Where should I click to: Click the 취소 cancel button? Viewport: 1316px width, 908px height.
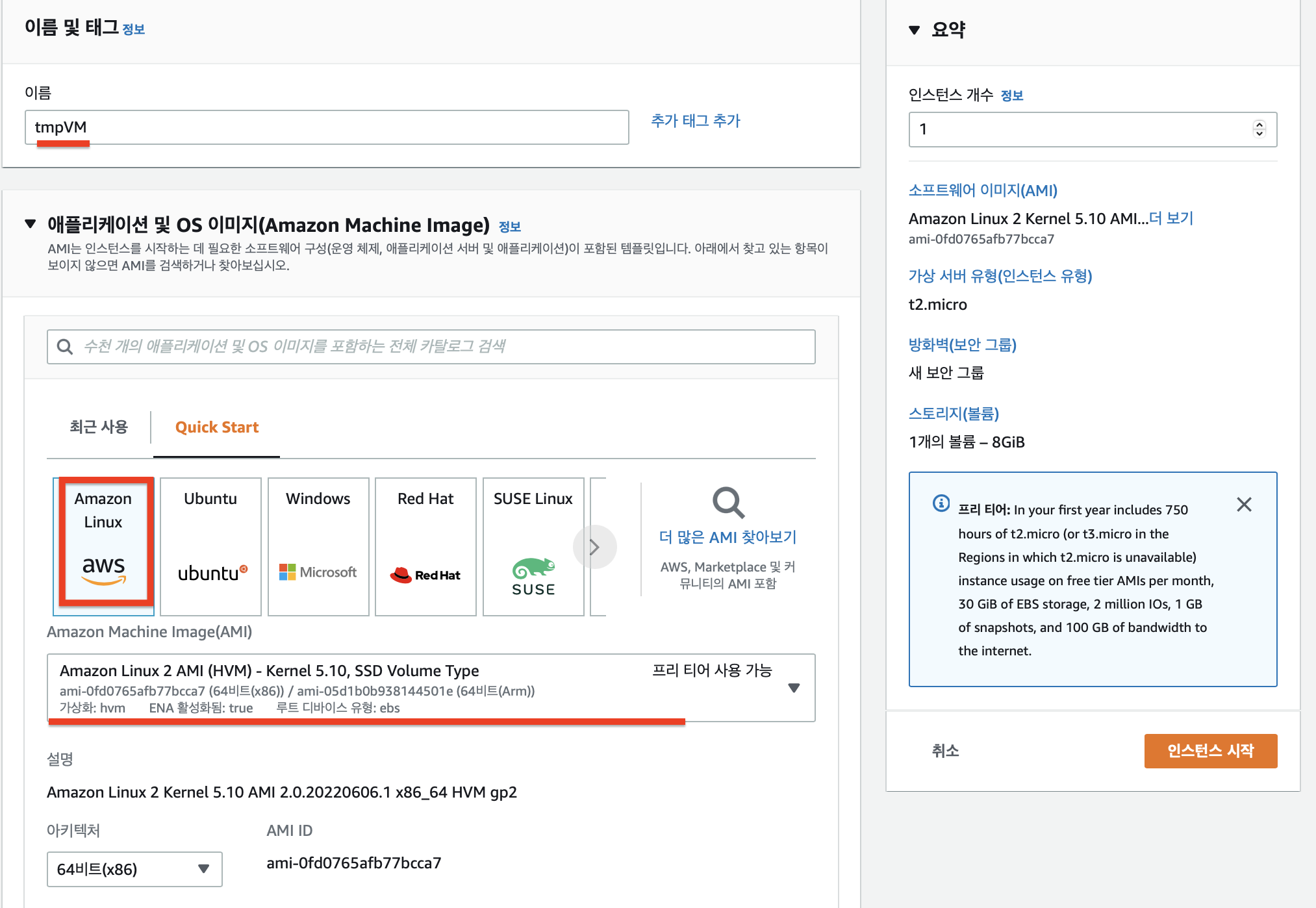pos(945,751)
